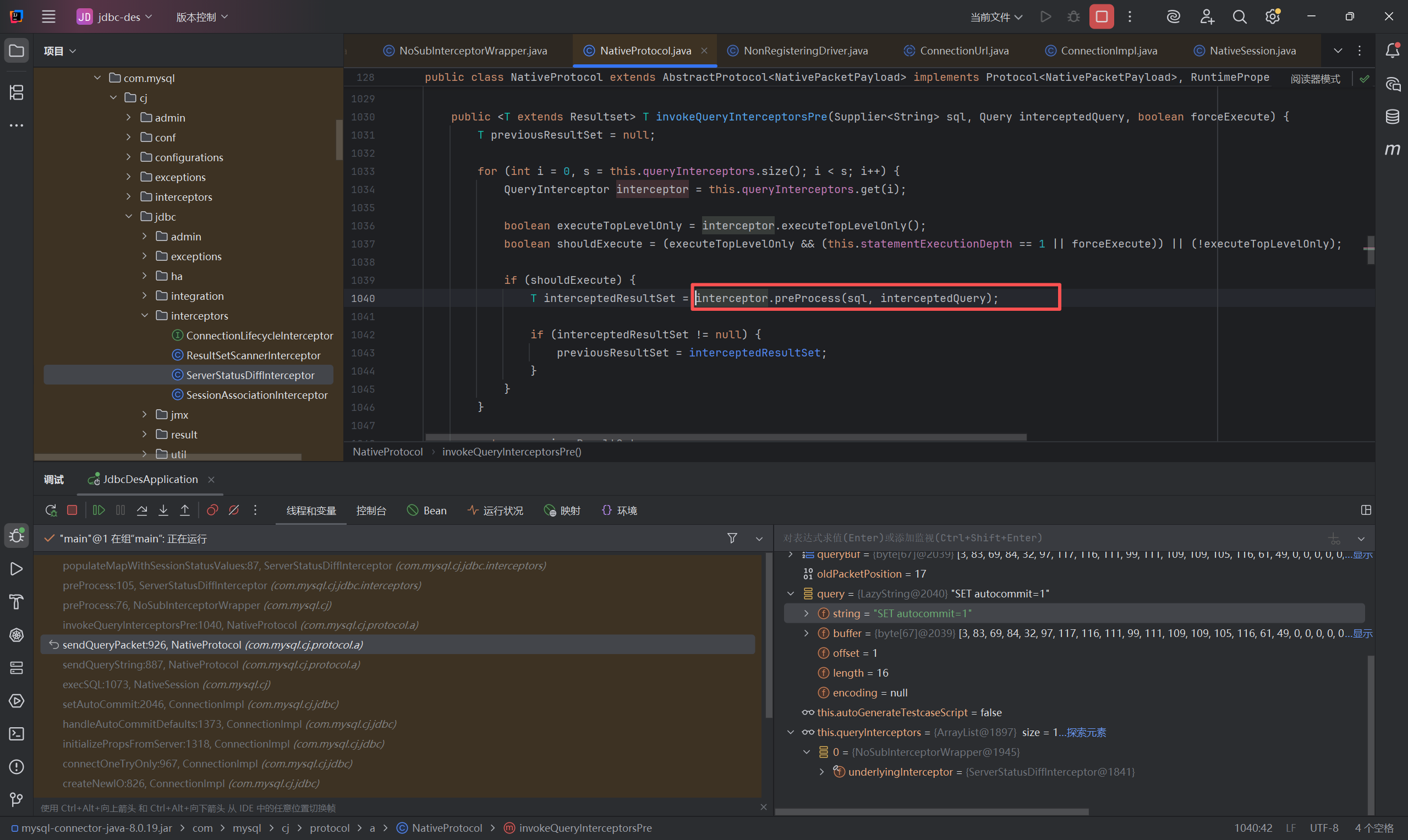Toggle reader mode button
This screenshot has width=1408, height=840.
1314,79
